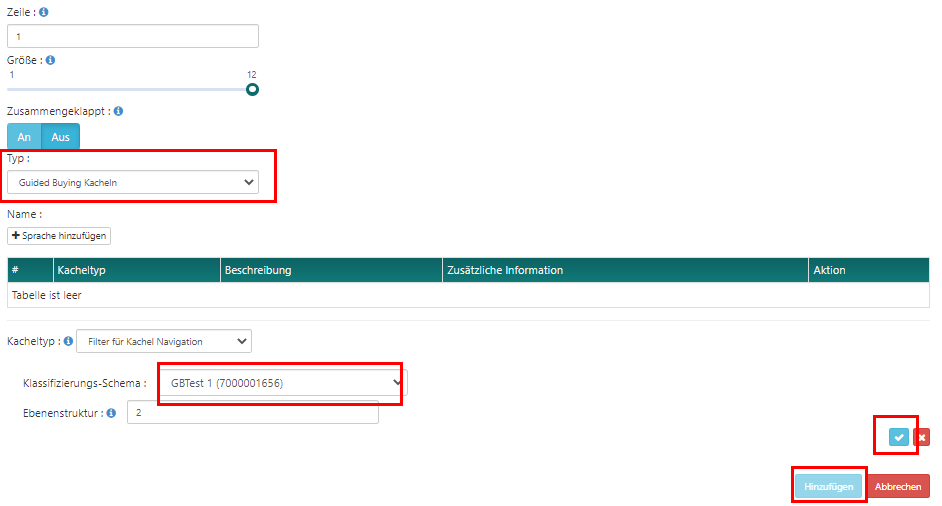Click the info icon next to Zeile
This screenshot has width=942, height=506.
44,13
